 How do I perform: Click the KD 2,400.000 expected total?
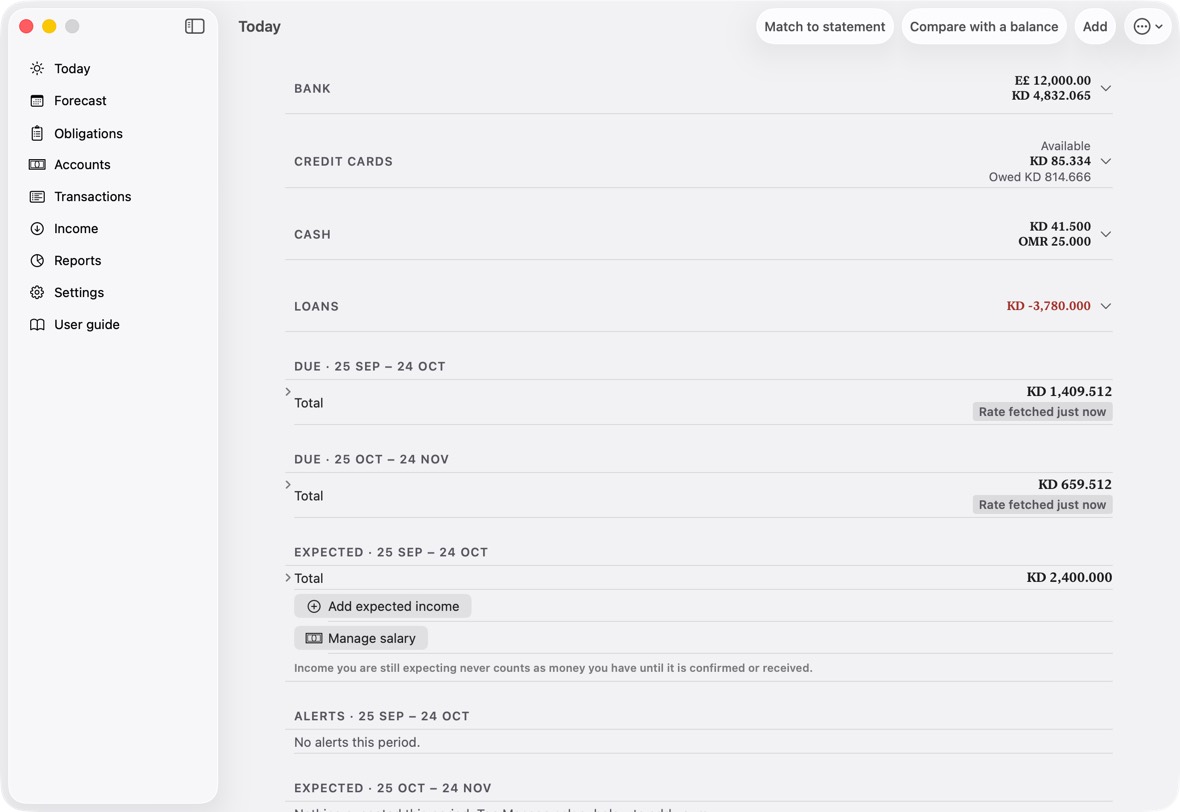(x=1069, y=577)
